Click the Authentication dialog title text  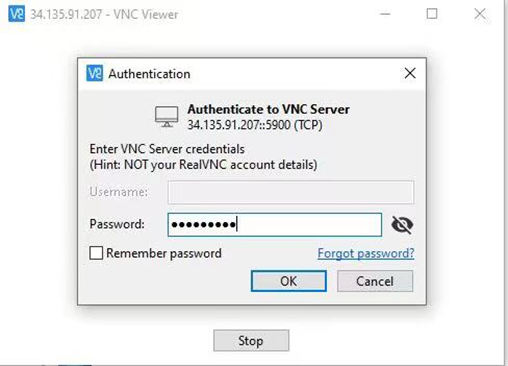pos(149,74)
